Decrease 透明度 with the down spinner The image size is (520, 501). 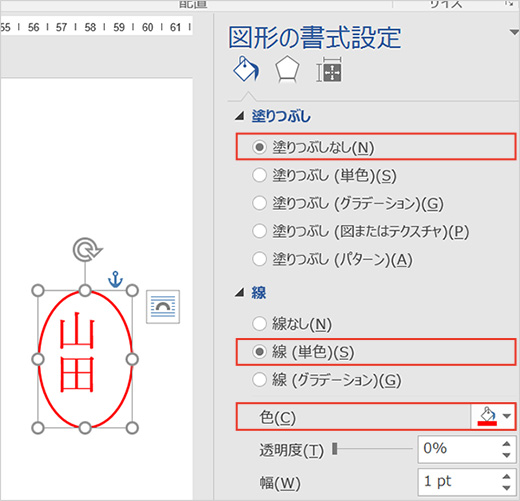click(x=507, y=455)
